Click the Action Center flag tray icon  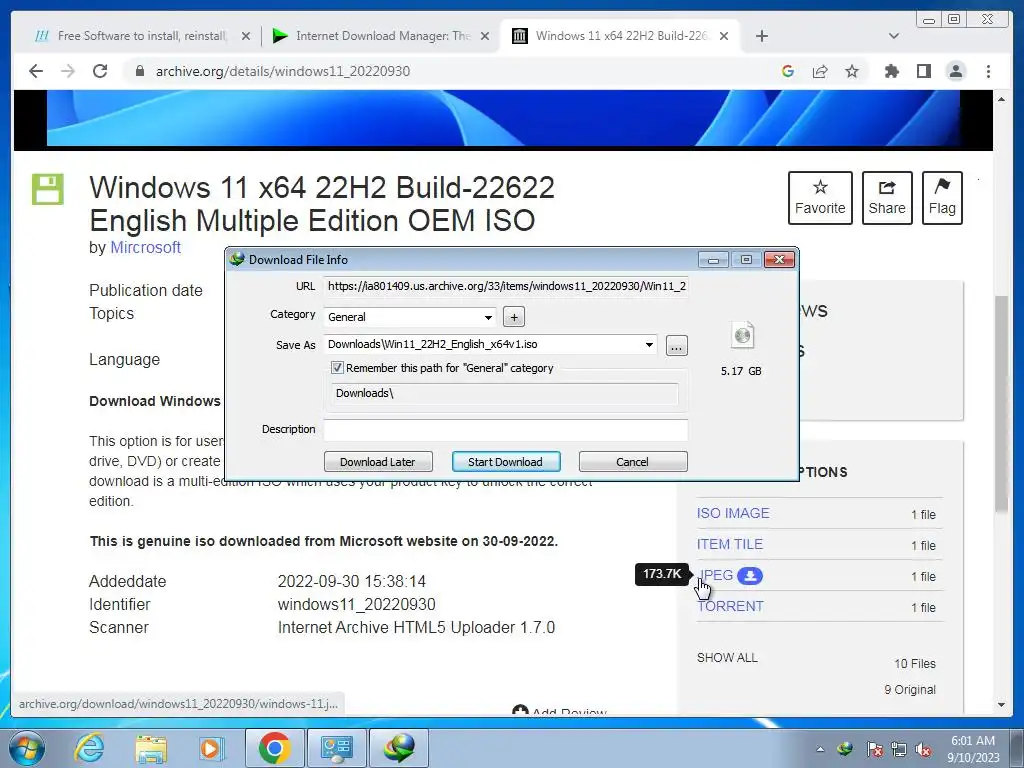click(874, 749)
